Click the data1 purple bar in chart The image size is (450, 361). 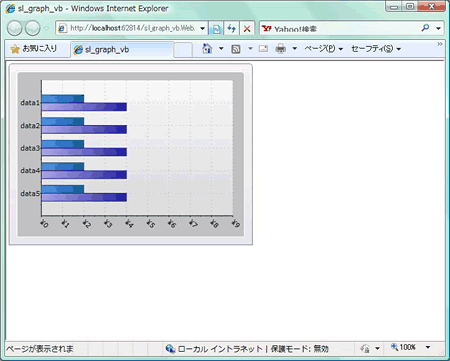click(x=84, y=107)
